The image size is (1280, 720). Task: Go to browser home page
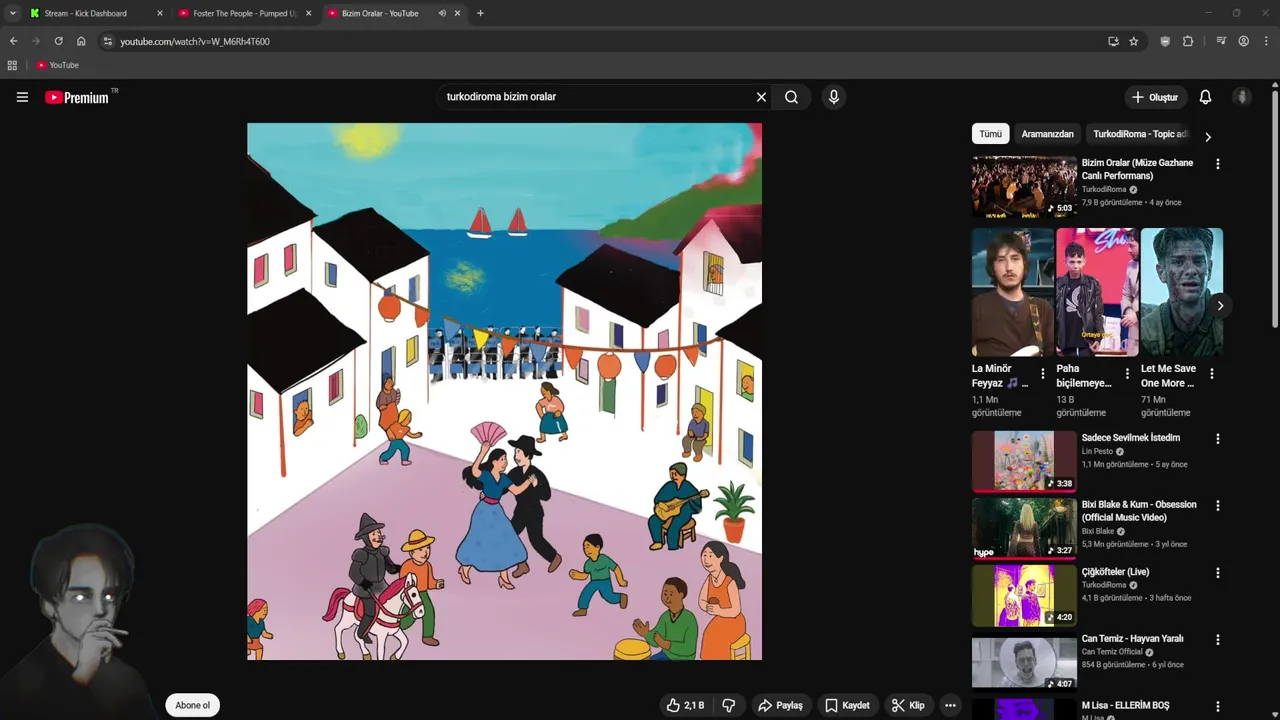(x=81, y=41)
